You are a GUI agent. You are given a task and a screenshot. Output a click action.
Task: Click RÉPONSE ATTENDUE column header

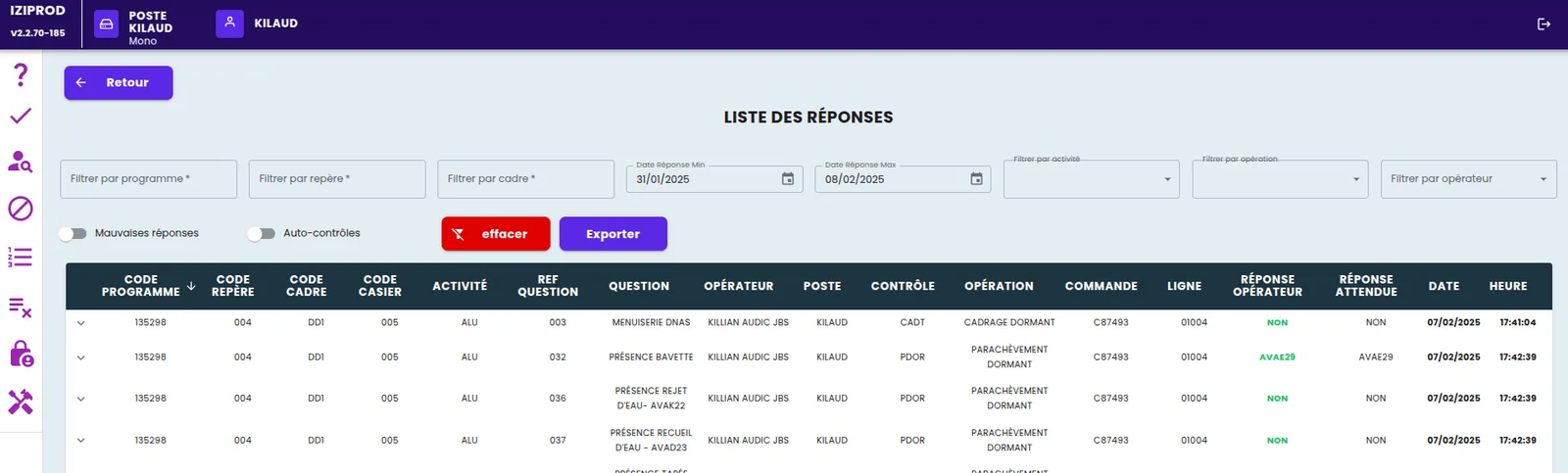tap(1366, 286)
